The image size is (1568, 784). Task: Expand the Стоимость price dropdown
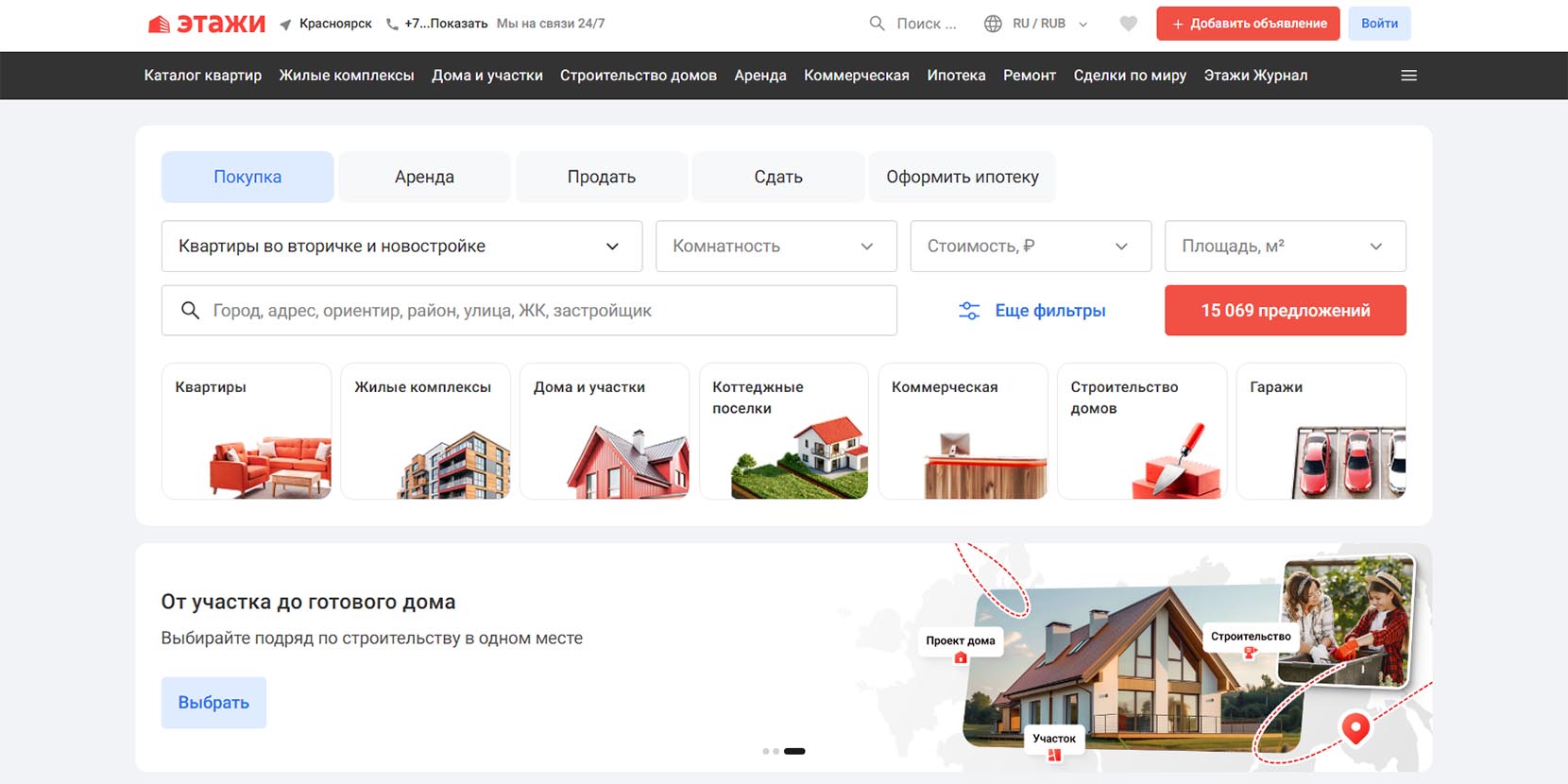tap(1030, 247)
